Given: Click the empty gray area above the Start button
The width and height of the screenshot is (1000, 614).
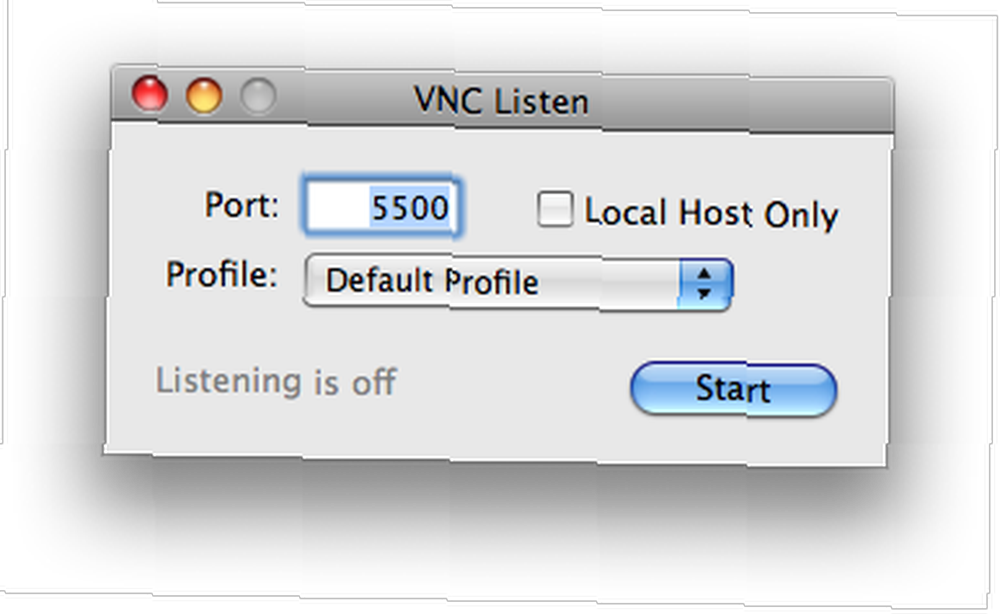Looking at the screenshot, I should click(x=733, y=337).
